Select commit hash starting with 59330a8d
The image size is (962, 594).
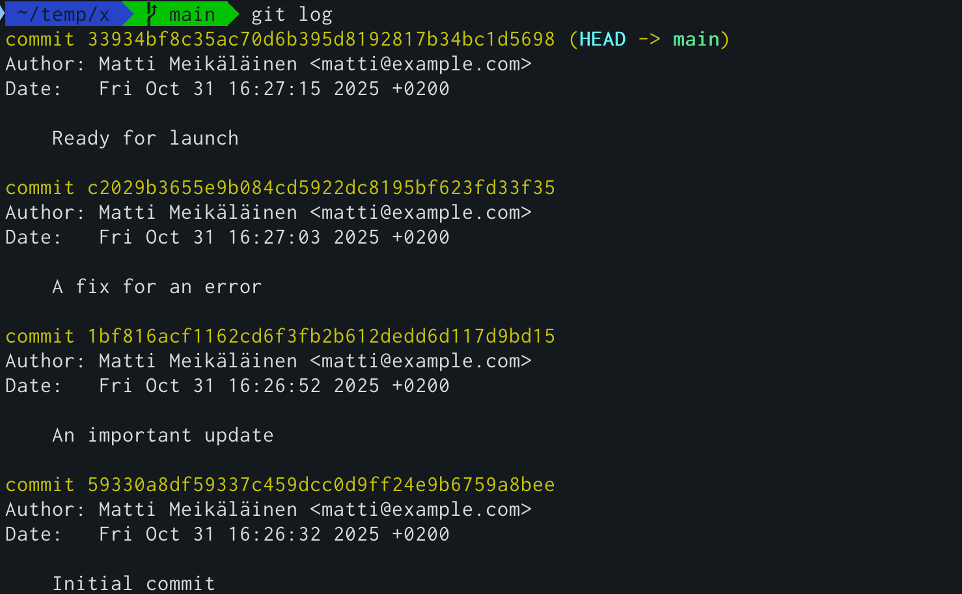click(320, 485)
